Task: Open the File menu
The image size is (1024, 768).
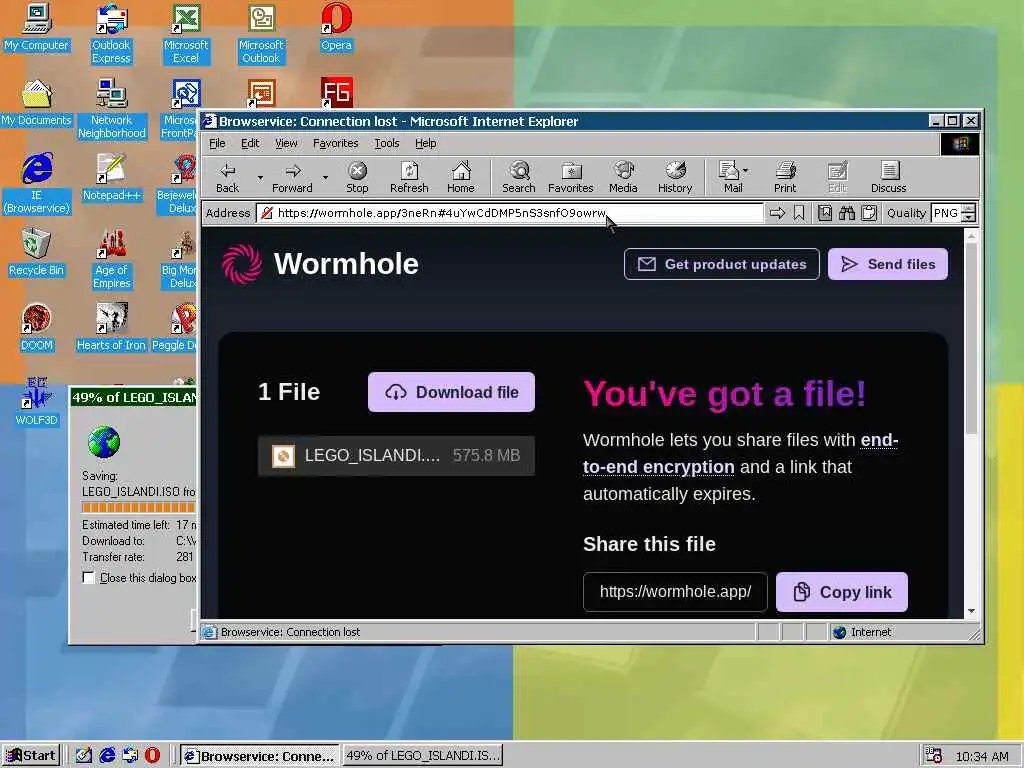Action: pyautogui.click(x=217, y=143)
